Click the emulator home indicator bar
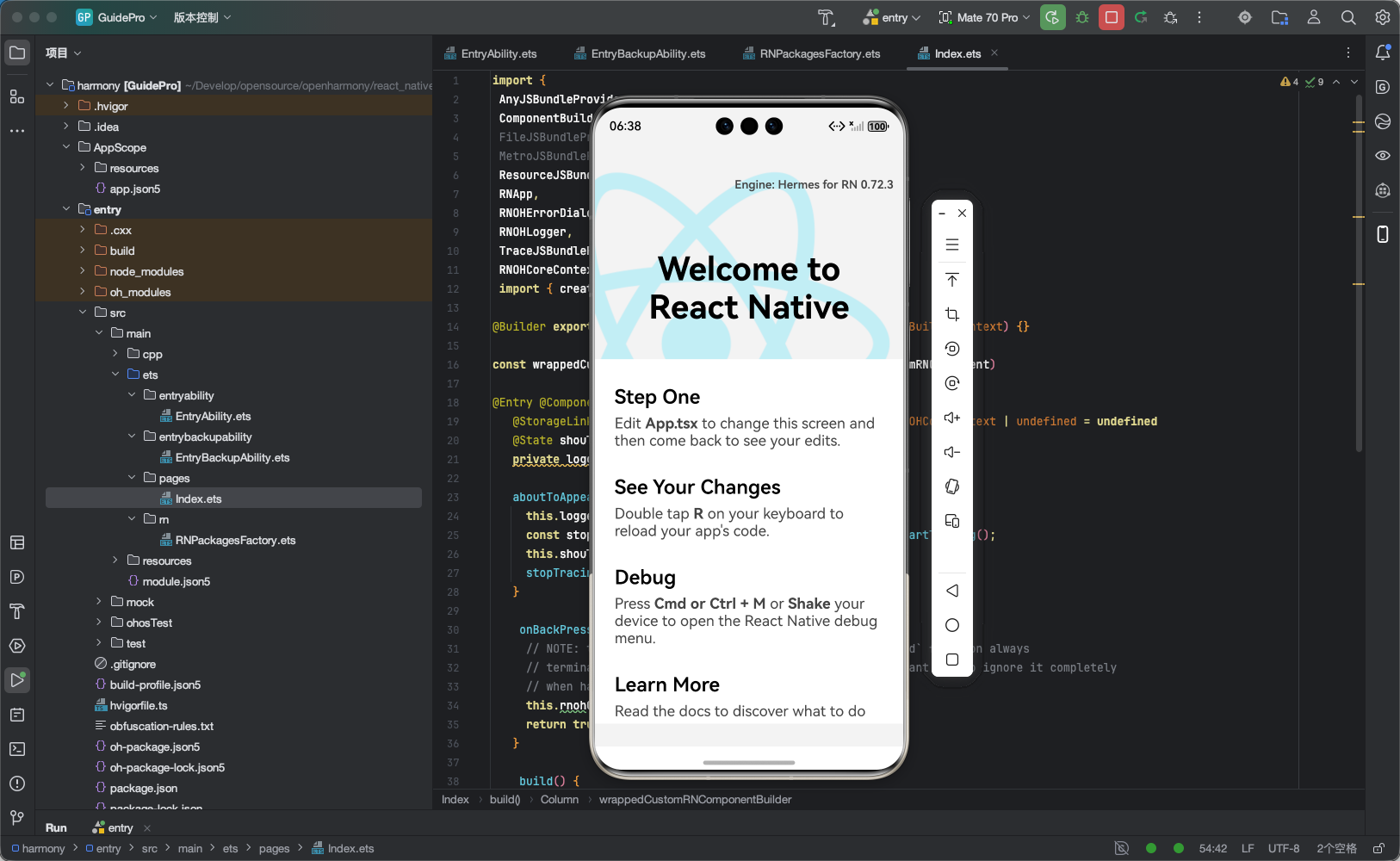1400x861 pixels. (x=749, y=762)
